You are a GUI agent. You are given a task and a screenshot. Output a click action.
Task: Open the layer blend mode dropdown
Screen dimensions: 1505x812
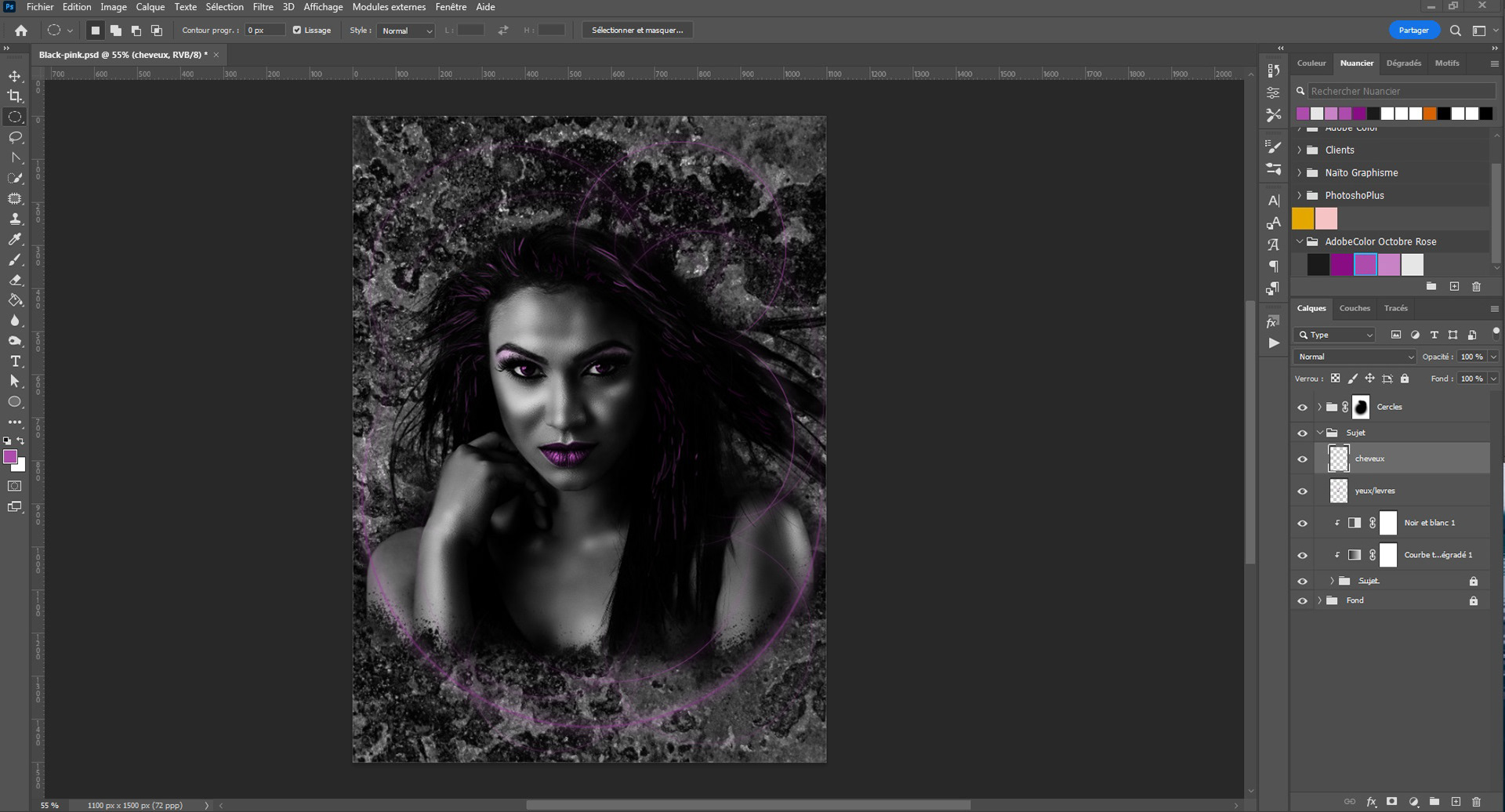tap(1354, 357)
